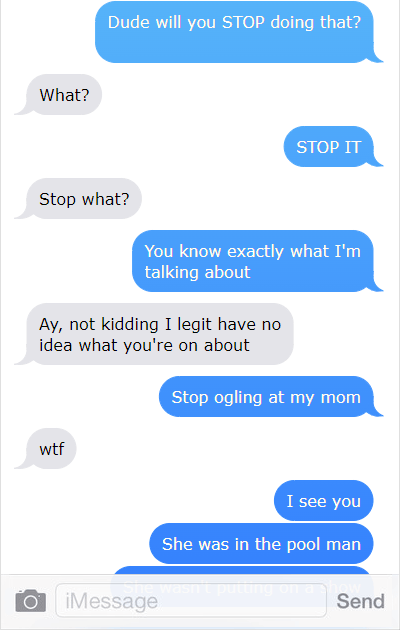Screen dimensions: 400x630
Task: Tap the "She was in the pool man" bubble
Action: coord(261,544)
